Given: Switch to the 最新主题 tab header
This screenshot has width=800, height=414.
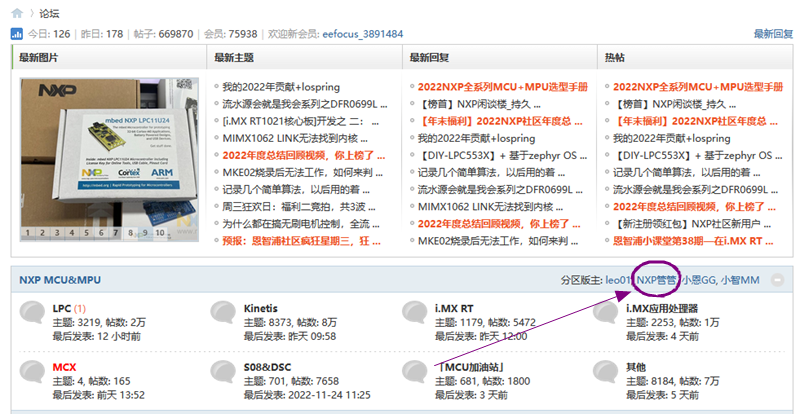Looking at the screenshot, I should point(234,58).
